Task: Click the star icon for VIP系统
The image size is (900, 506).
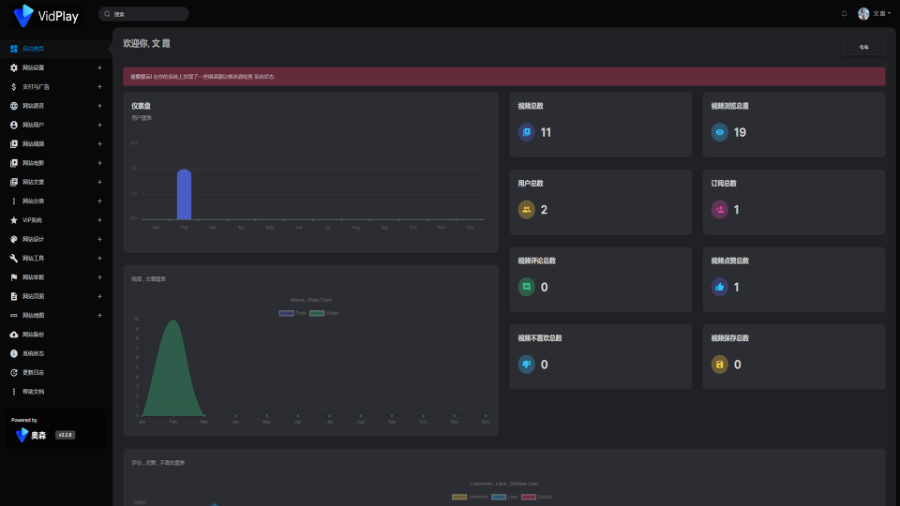Action: pyautogui.click(x=14, y=220)
